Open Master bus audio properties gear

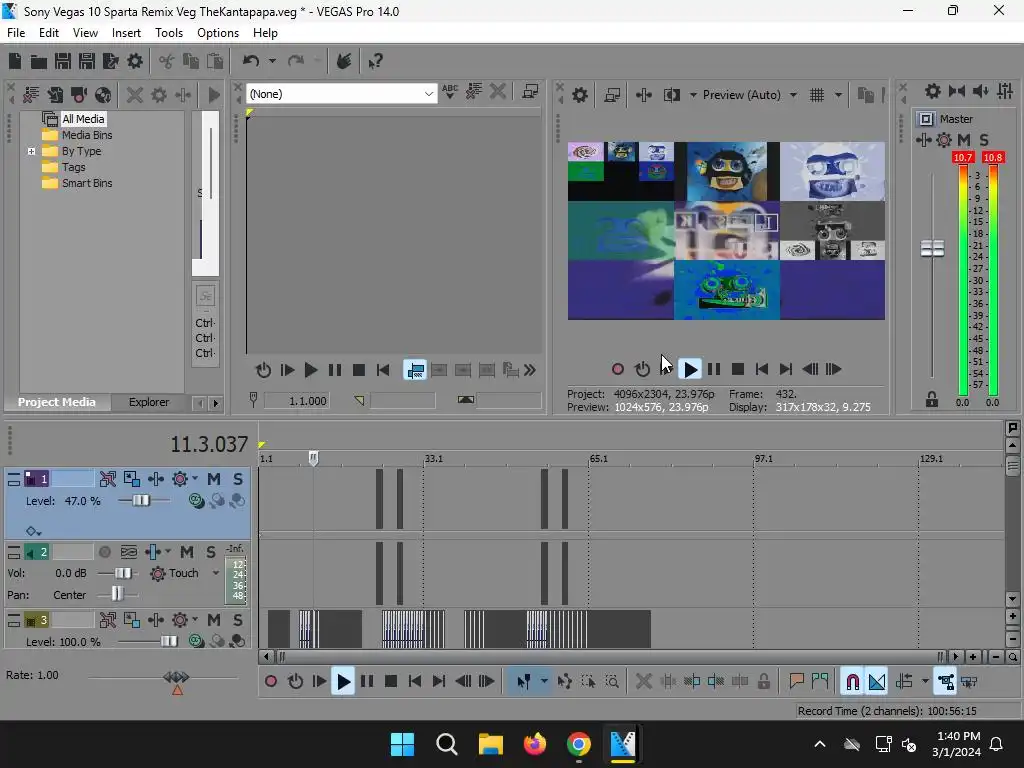(x=933, y=91)
